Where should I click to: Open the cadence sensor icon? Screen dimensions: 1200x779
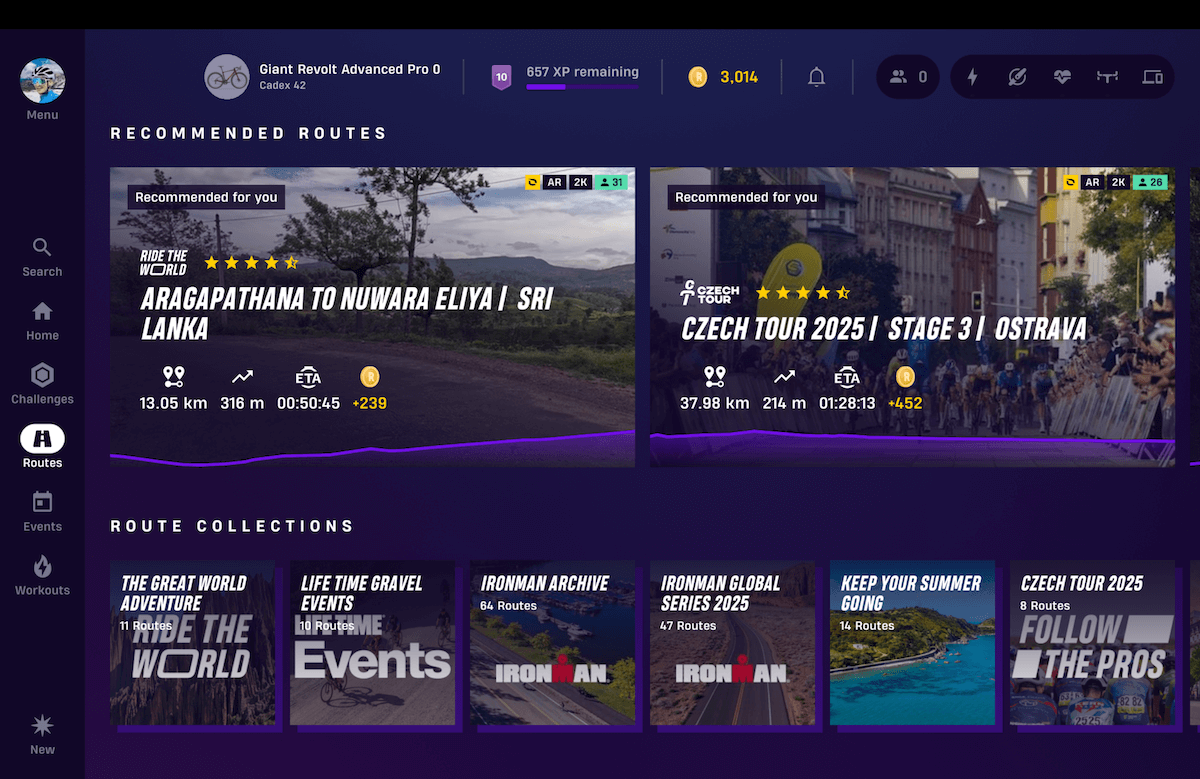[1017, 77]
